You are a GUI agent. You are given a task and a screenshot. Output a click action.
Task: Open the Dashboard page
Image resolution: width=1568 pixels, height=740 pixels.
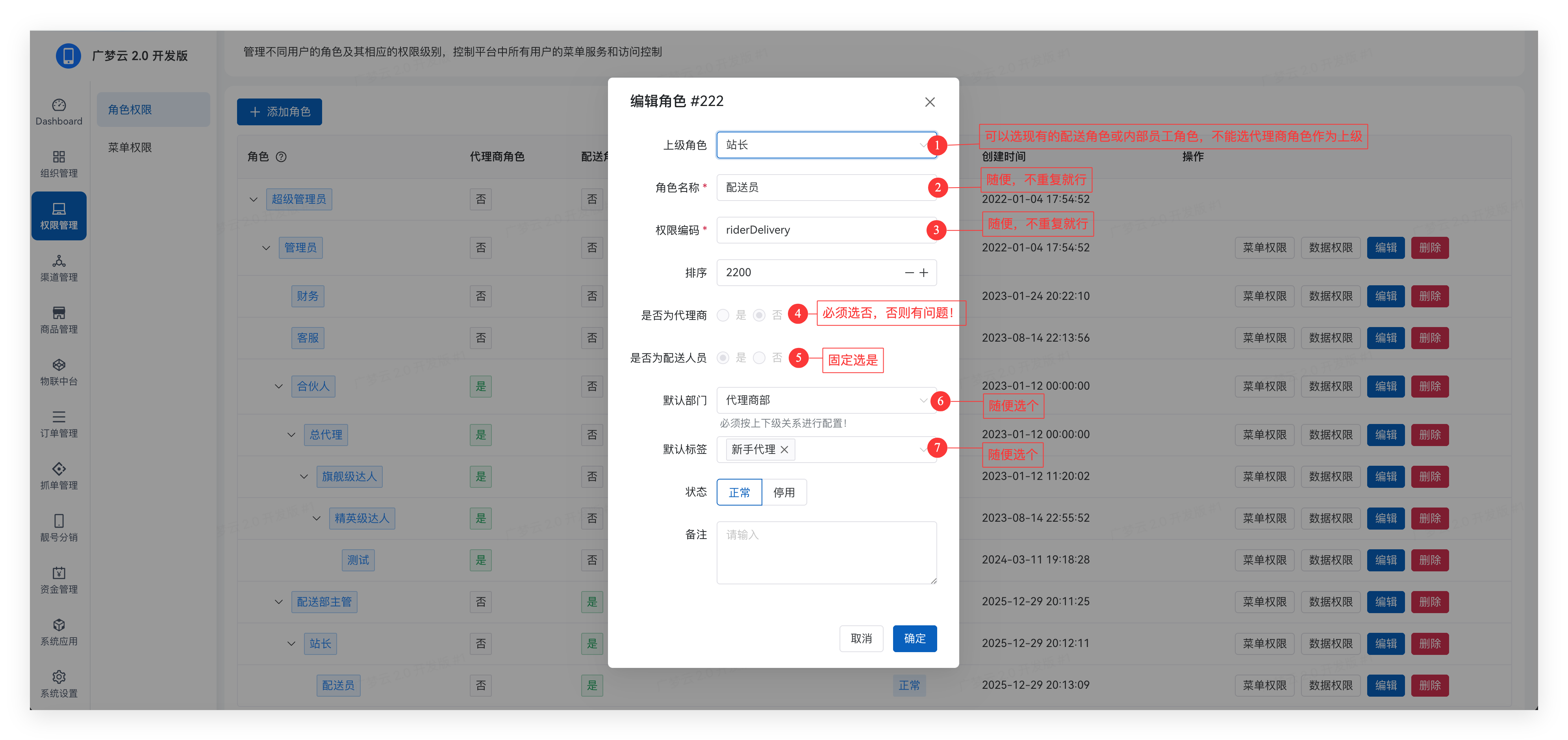[x=58, y=112]
